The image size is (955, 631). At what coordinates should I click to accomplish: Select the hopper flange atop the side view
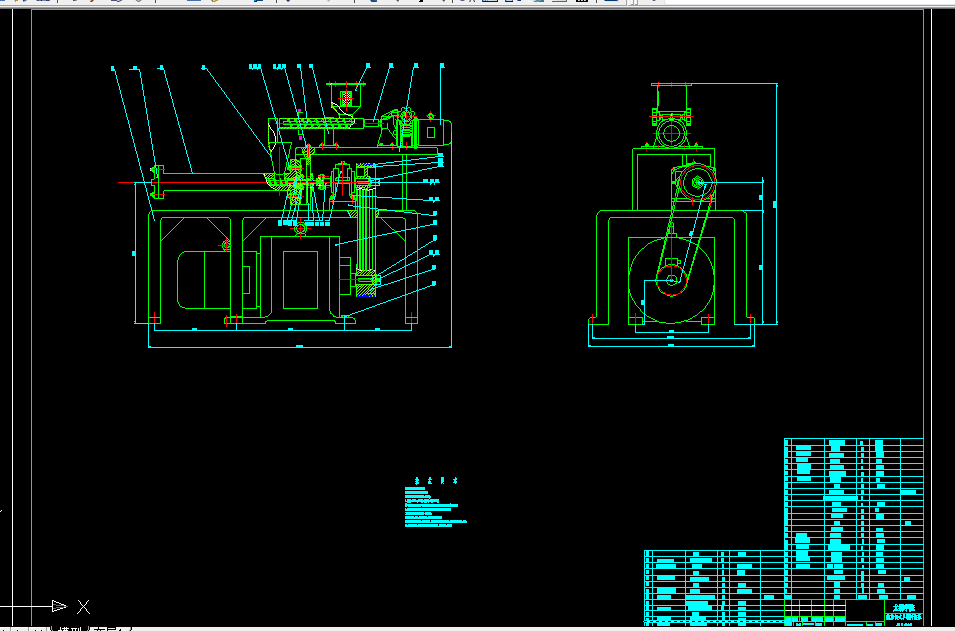pyautogui.click(x=671, y=85)
